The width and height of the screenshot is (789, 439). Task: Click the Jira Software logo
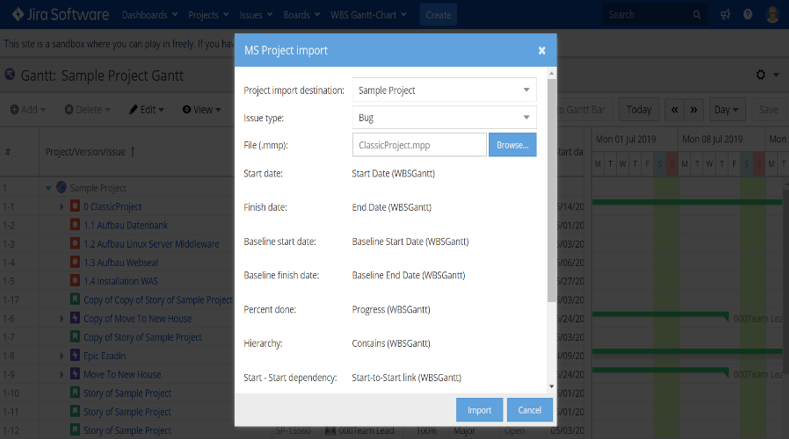(60, 15)
